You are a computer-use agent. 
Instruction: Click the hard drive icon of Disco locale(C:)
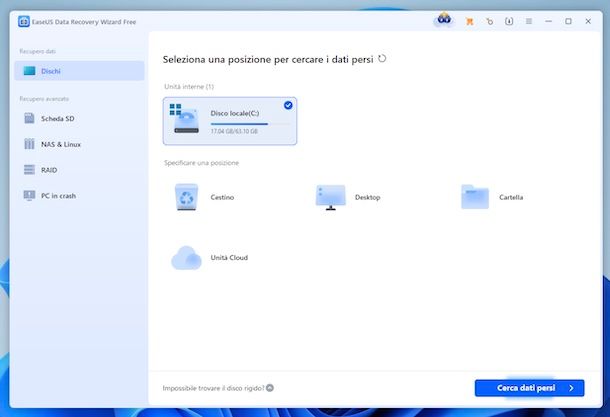coord(184,119)
